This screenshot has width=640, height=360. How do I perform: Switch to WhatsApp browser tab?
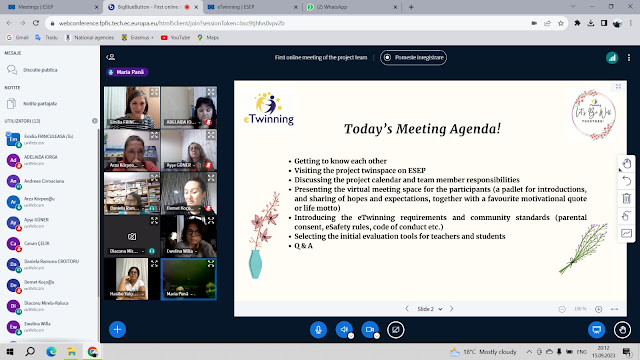point(352,7)
